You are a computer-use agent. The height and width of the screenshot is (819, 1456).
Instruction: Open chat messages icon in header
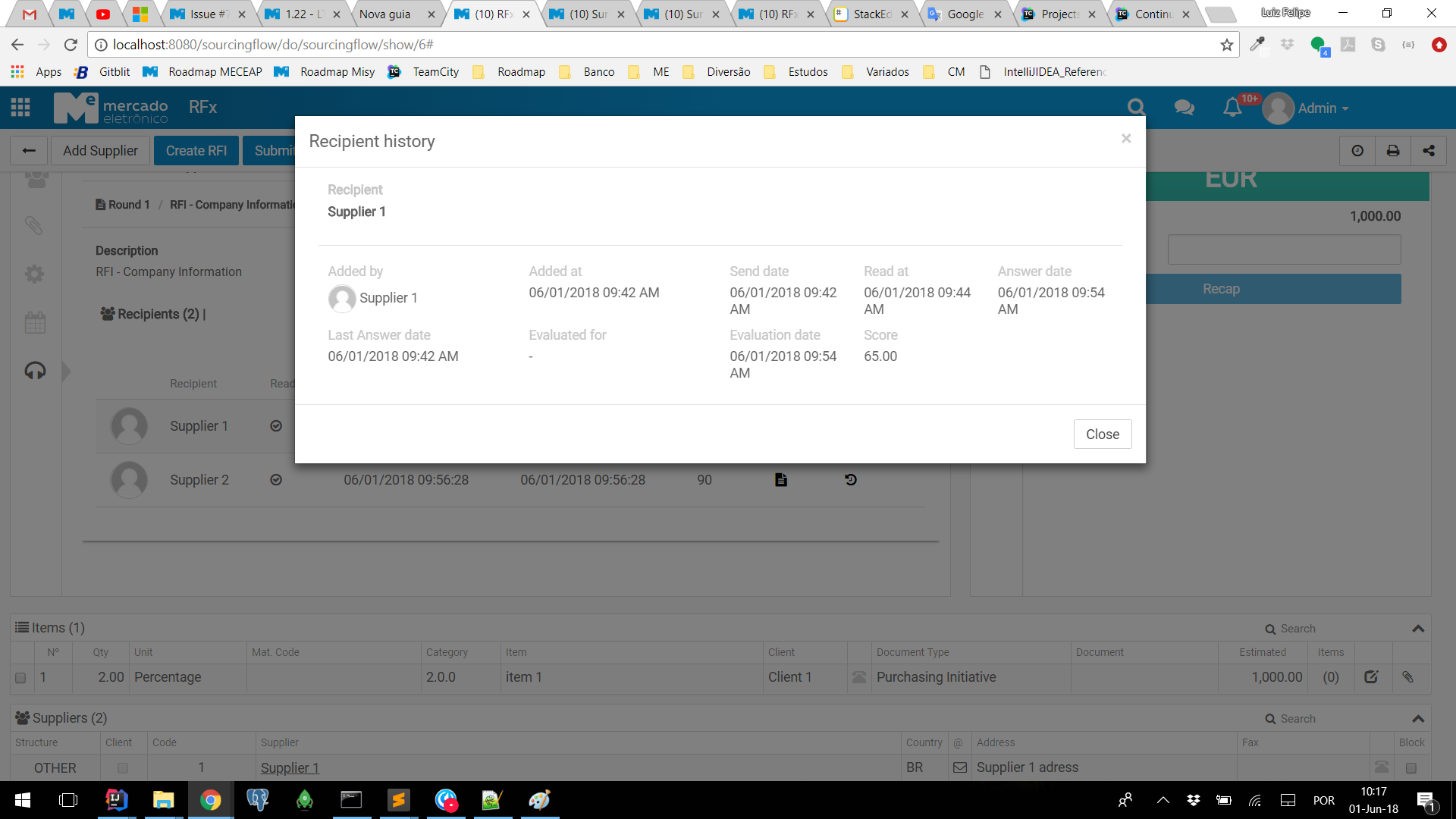coord(1184,108)
